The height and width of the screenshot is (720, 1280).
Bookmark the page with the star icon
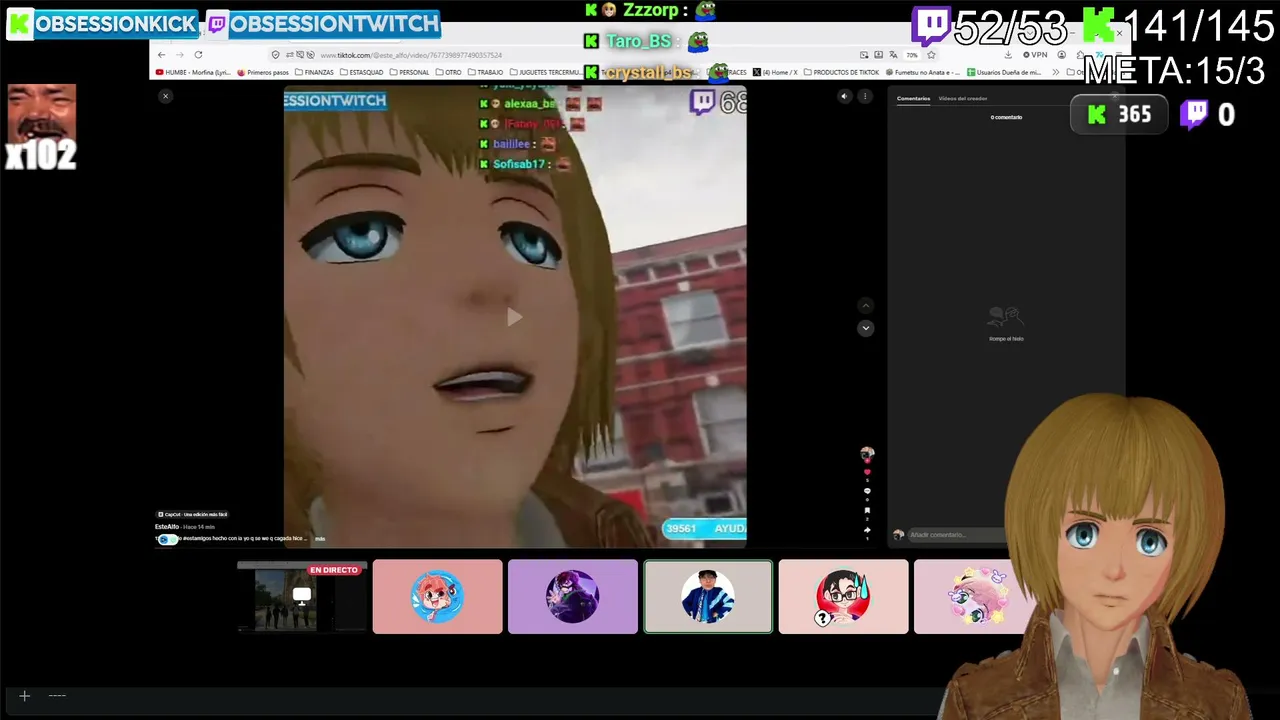[931, 55]
